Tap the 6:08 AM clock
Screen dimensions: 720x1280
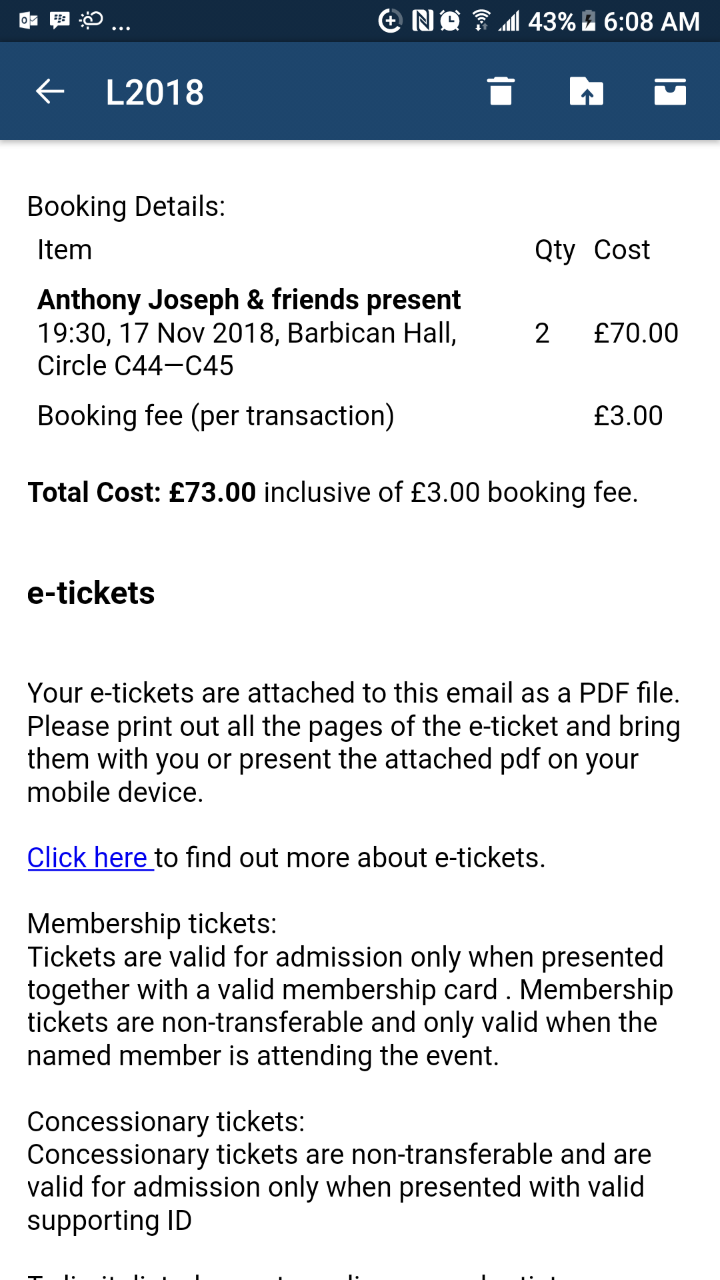point(652,20)
